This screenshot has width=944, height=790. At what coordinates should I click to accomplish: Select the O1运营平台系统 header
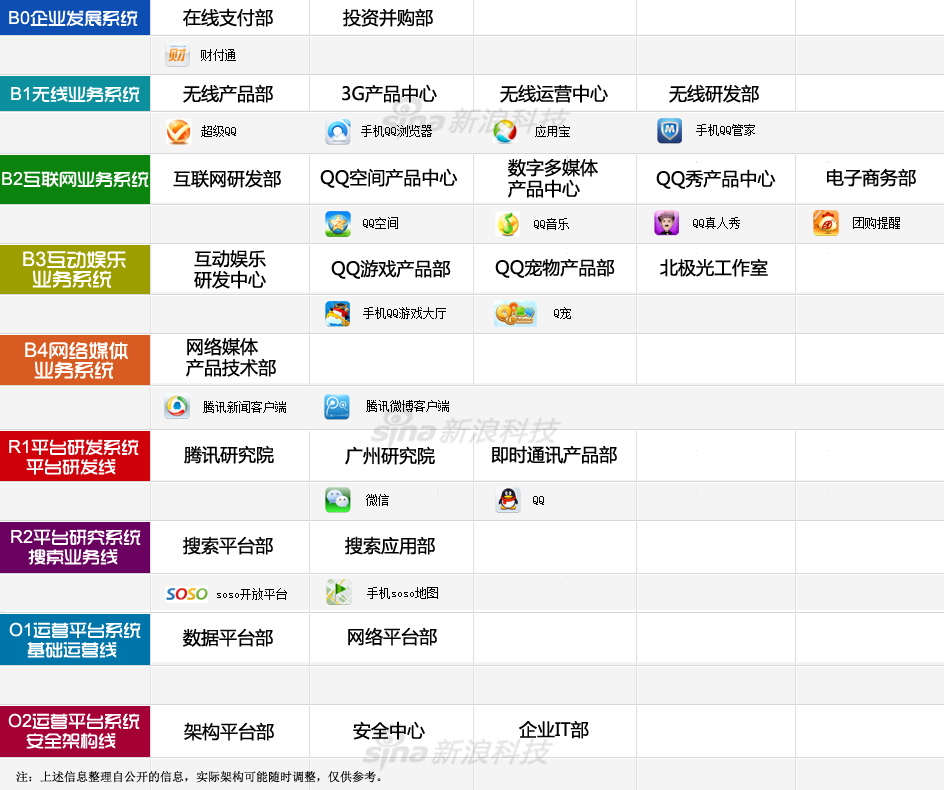(75, 639)
